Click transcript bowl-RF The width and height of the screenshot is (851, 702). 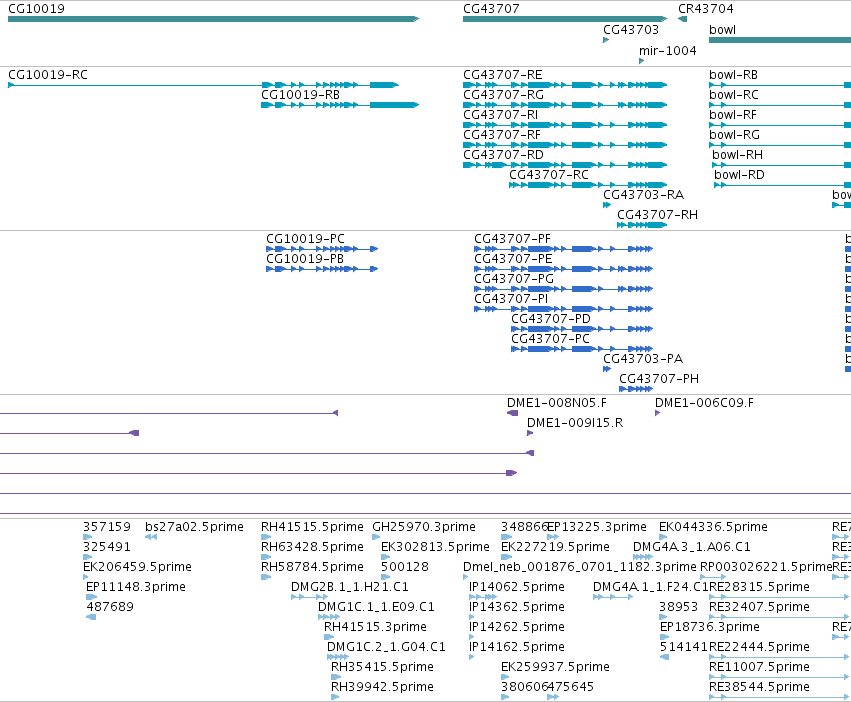click(780, 125)
